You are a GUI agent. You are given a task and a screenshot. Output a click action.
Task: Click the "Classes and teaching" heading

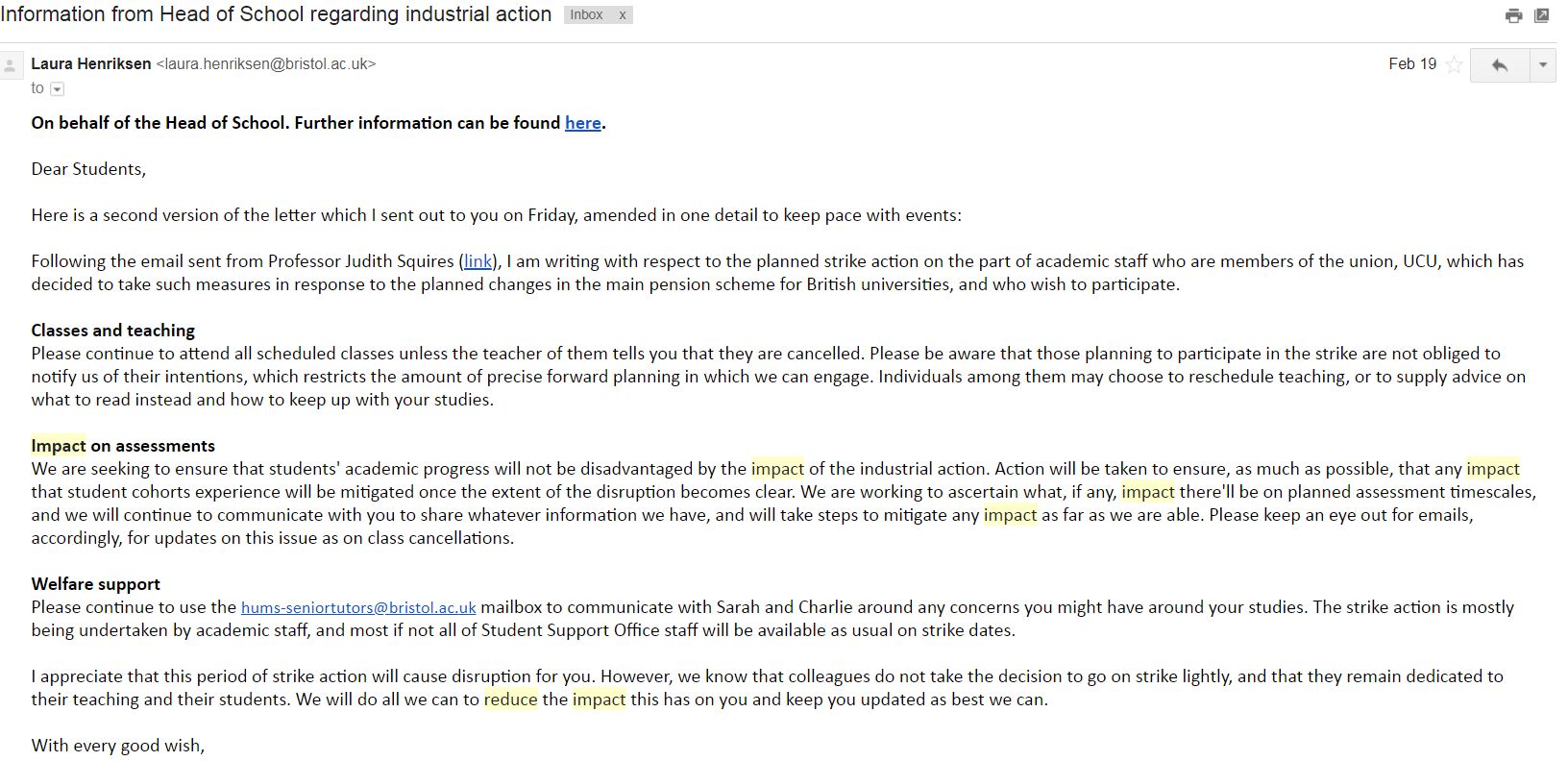tap(113, 331)
